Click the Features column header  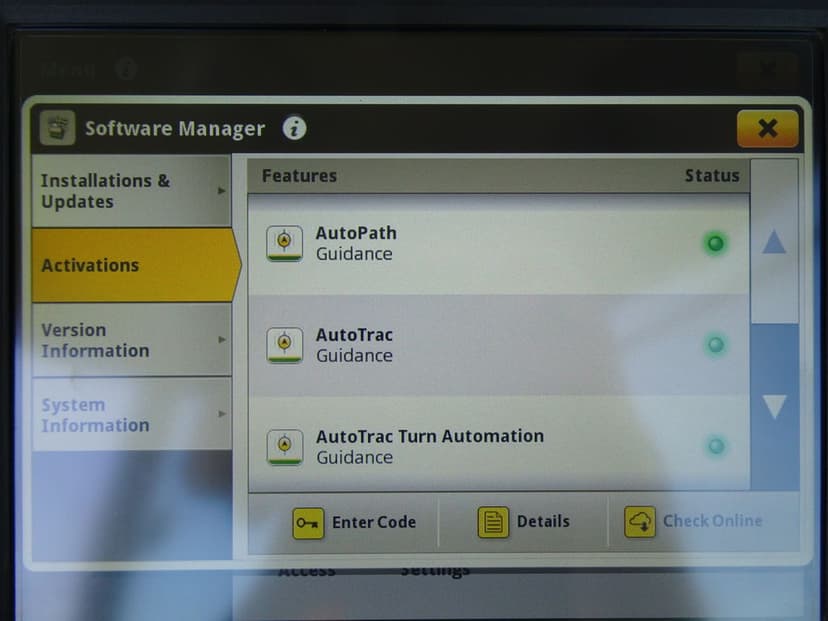299,176
